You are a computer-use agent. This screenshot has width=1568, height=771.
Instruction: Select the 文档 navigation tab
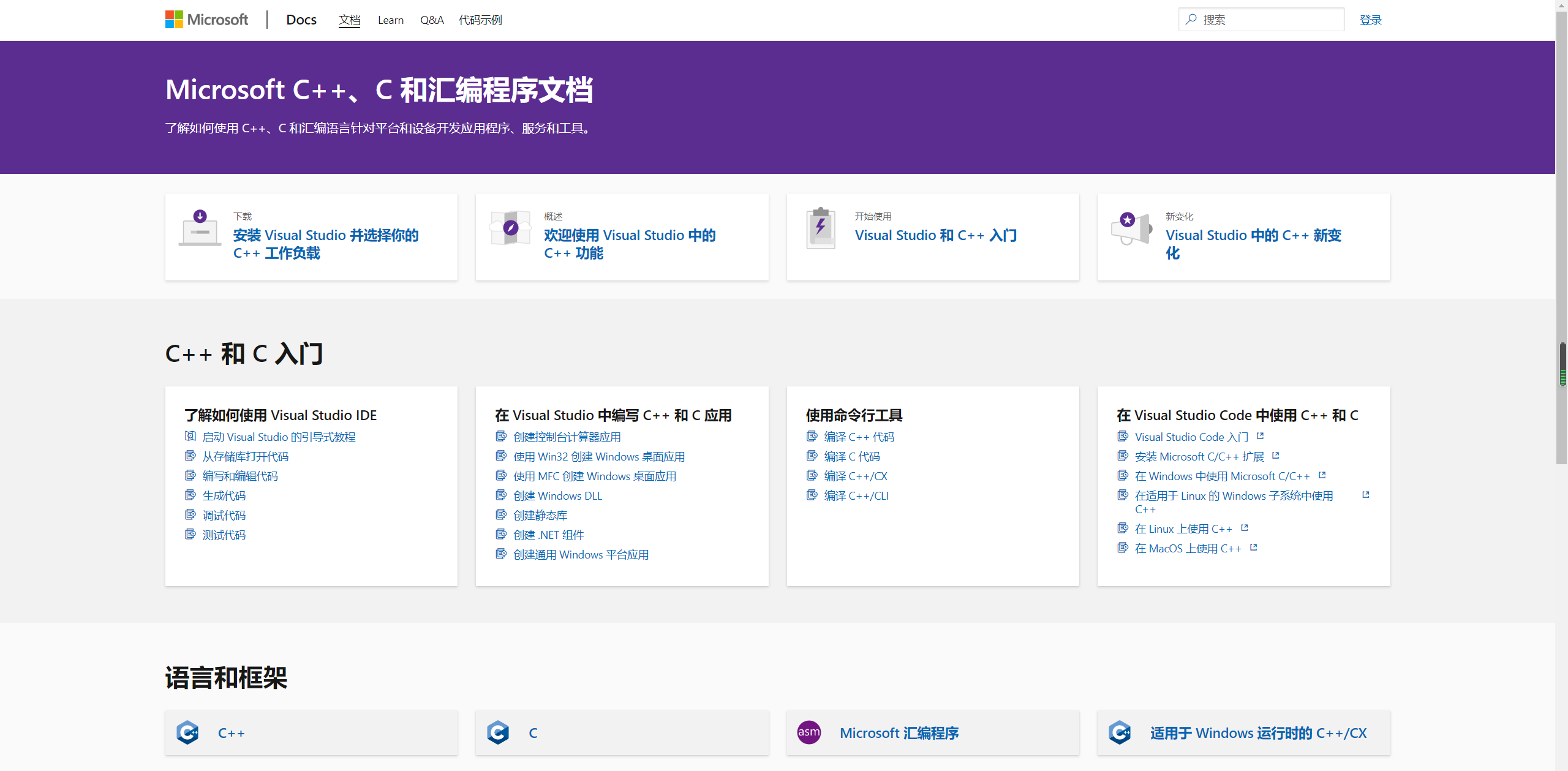[x=349, y=20]
